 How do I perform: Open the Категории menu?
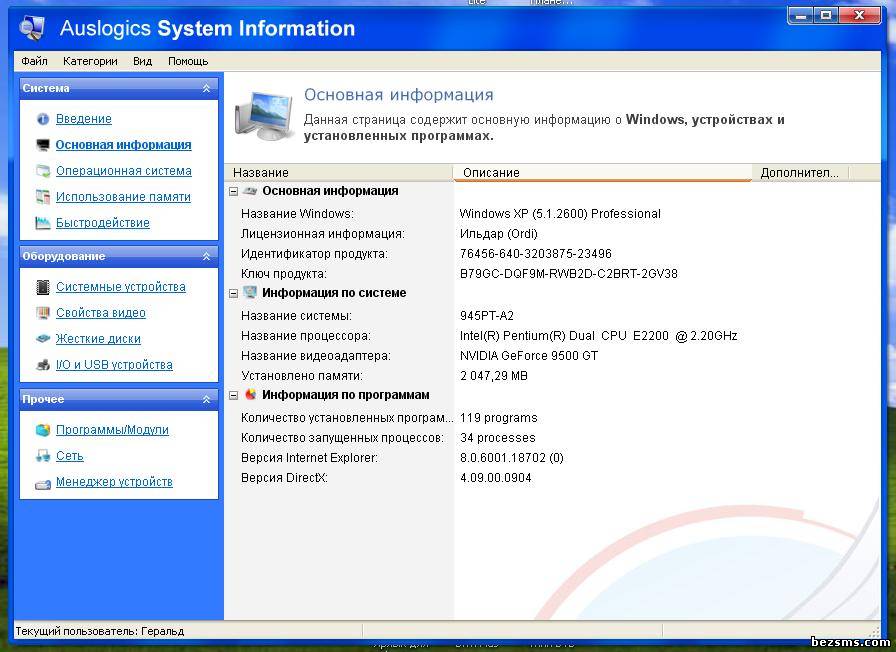tap(90, 61)
